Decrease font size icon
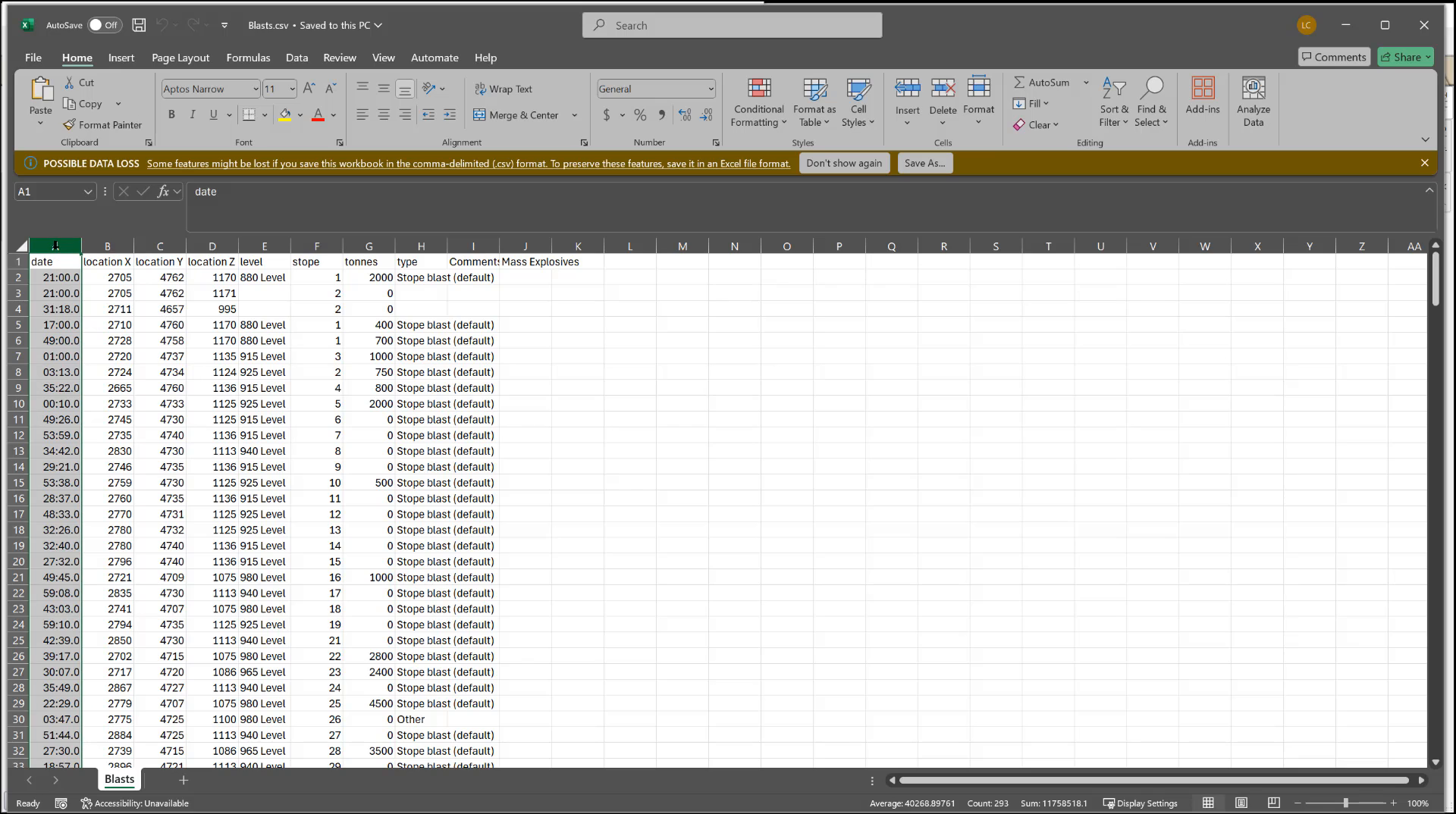 tap(331, 89)
